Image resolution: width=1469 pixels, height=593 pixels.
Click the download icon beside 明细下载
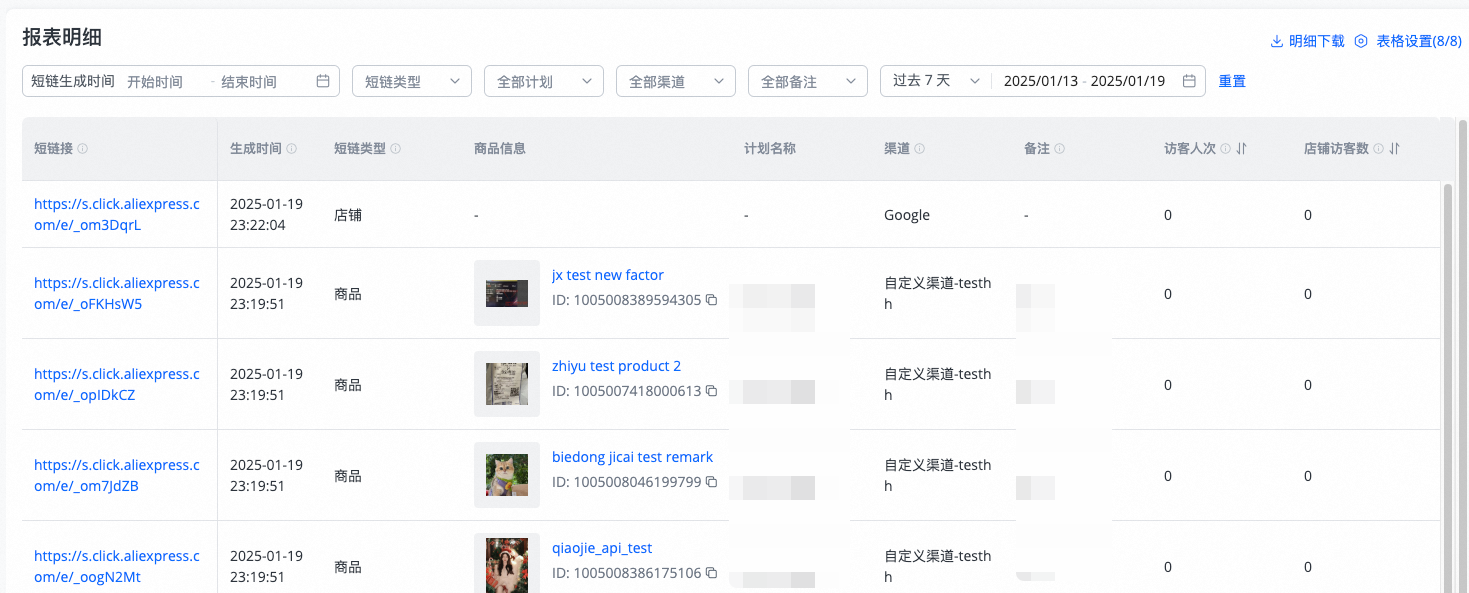[x=1276, y=41]
